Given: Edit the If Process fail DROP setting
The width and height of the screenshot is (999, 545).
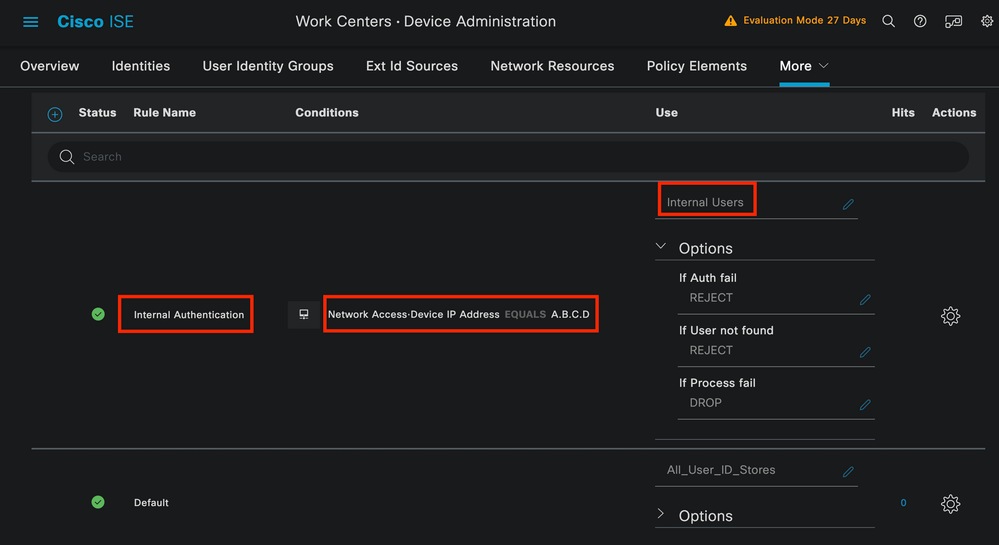Looking at the screenshot, I should [865, 405].
